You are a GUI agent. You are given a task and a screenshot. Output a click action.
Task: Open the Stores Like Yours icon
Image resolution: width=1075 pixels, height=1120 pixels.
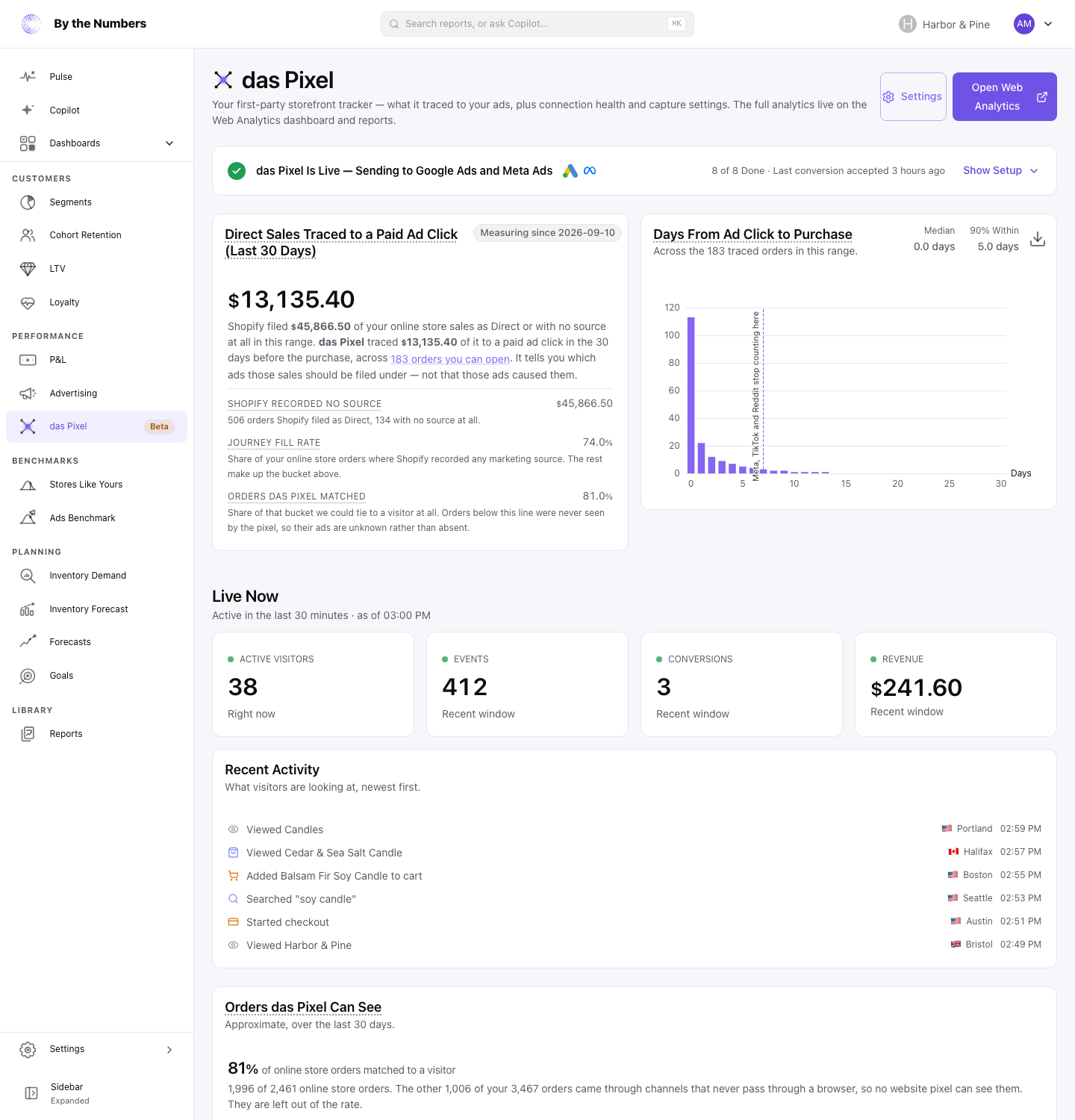pos(28,485)
